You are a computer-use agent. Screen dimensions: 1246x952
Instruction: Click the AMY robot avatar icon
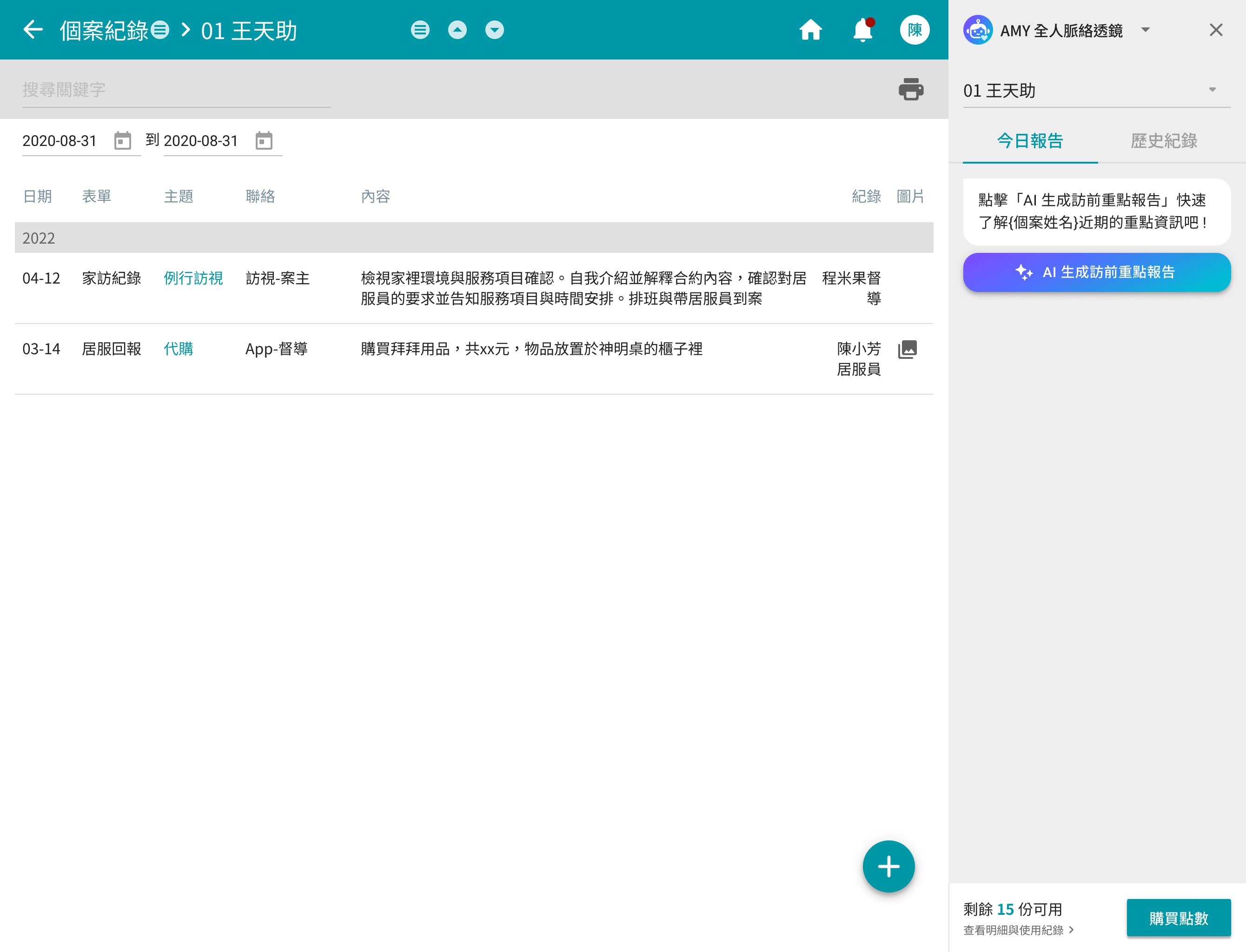coord(978,29)
